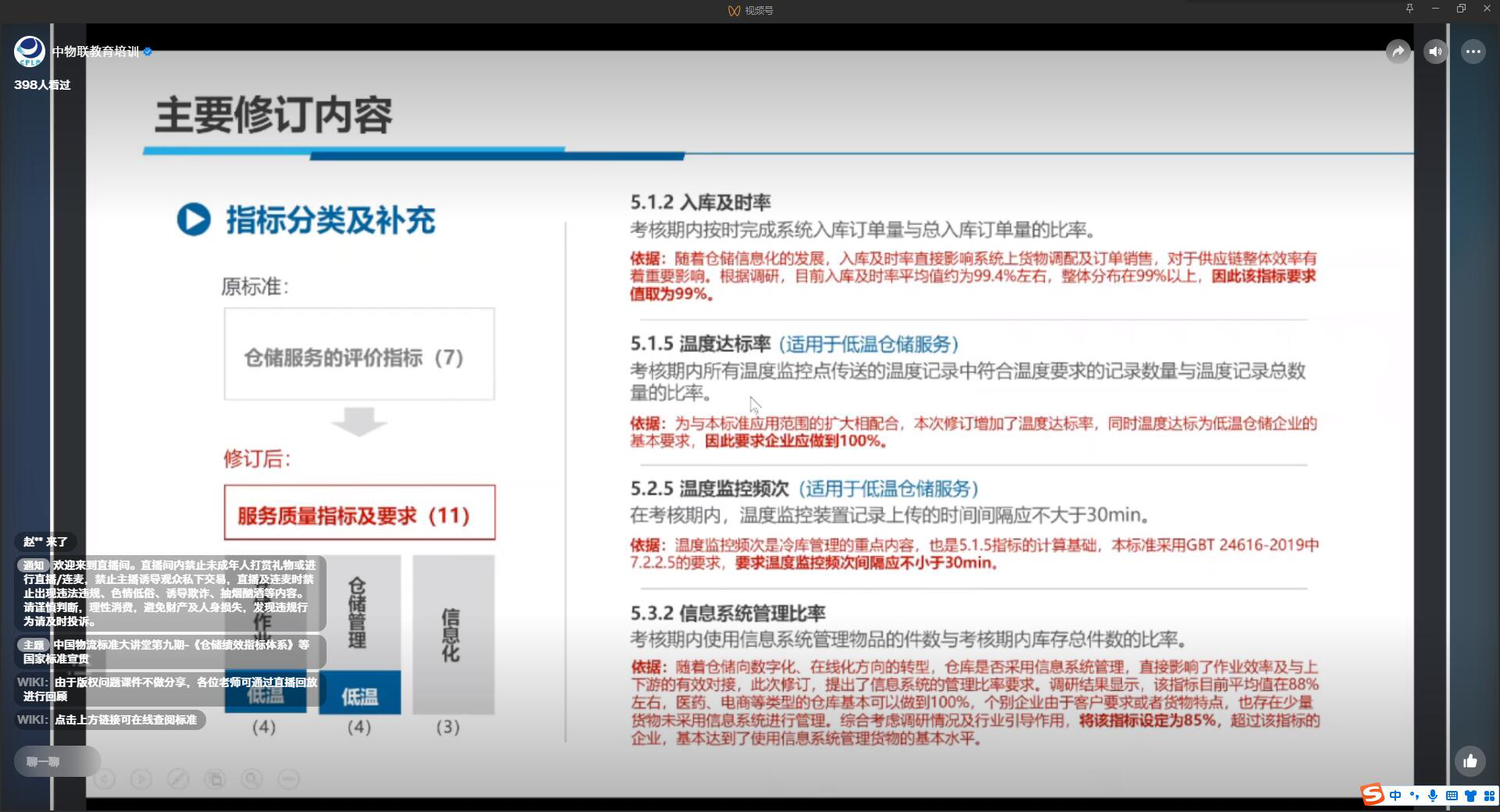Like the stream with the thumbs-up icon

coord(1470,761)
